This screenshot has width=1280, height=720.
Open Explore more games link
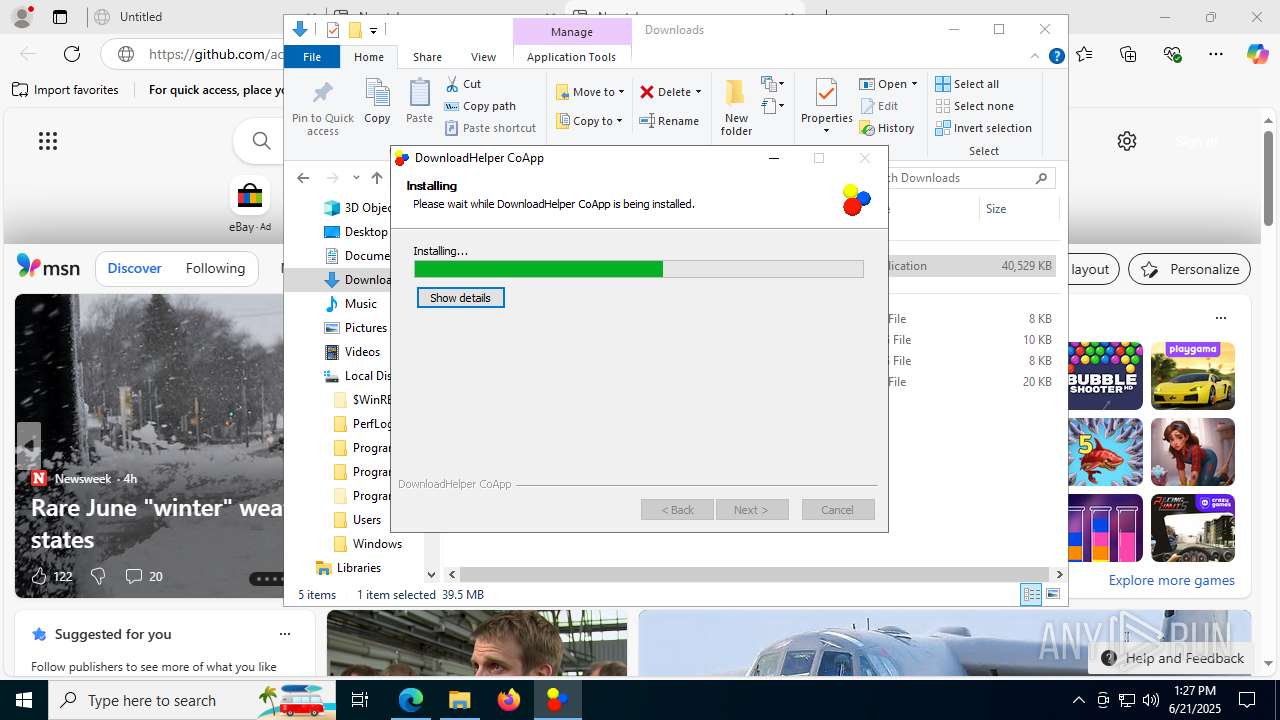click(1171, 580)
